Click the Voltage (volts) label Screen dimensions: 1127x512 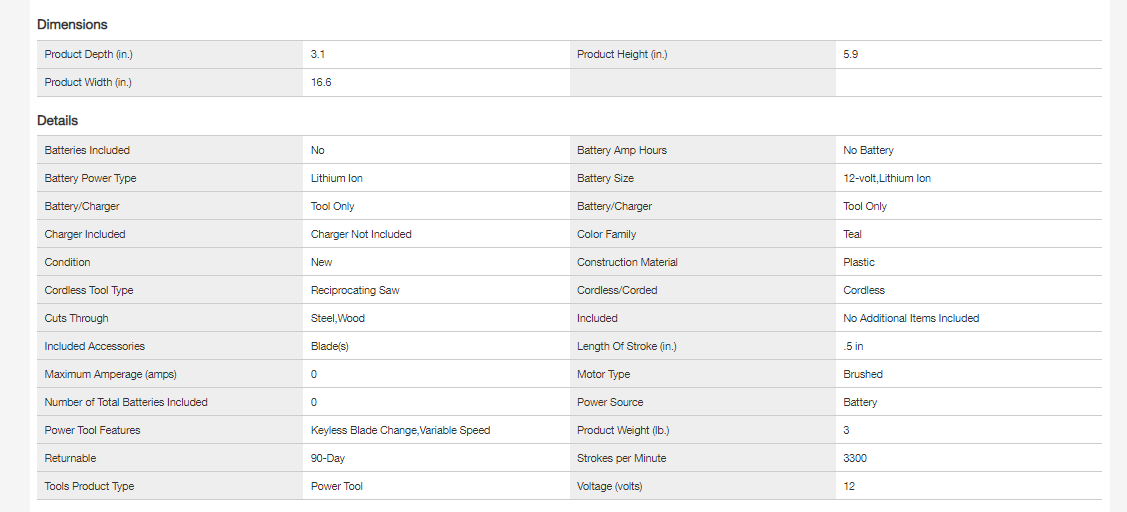pos(610,486)
